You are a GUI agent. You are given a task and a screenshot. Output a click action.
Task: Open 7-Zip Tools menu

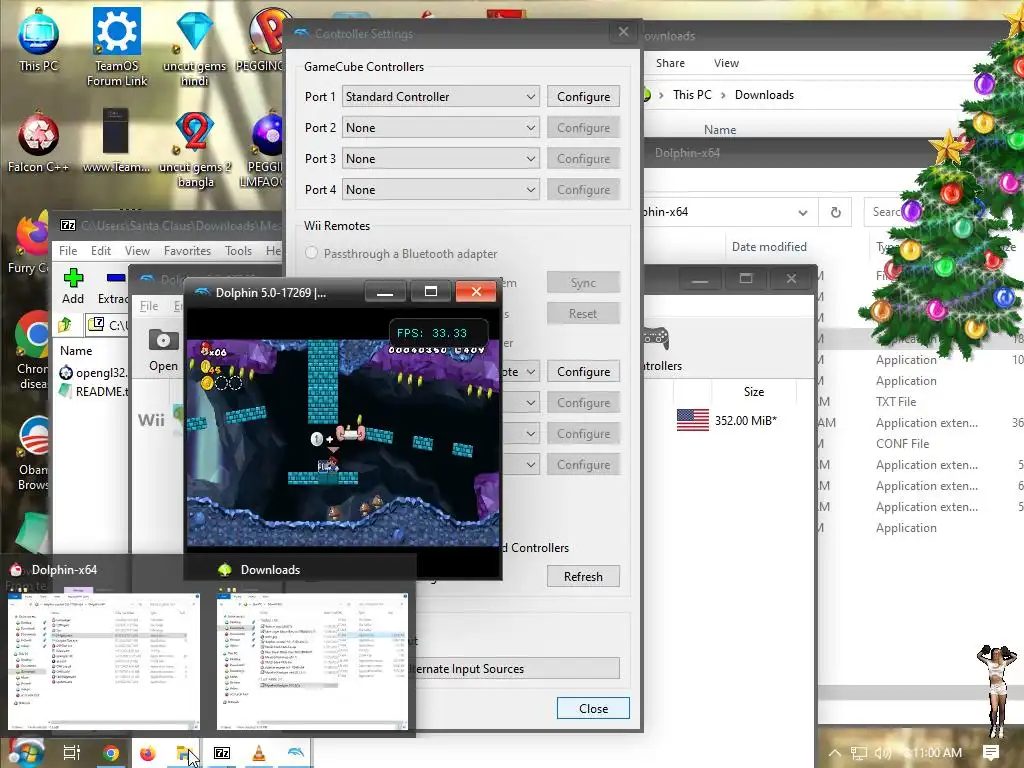pyautogui.click(x=238, y=251)
